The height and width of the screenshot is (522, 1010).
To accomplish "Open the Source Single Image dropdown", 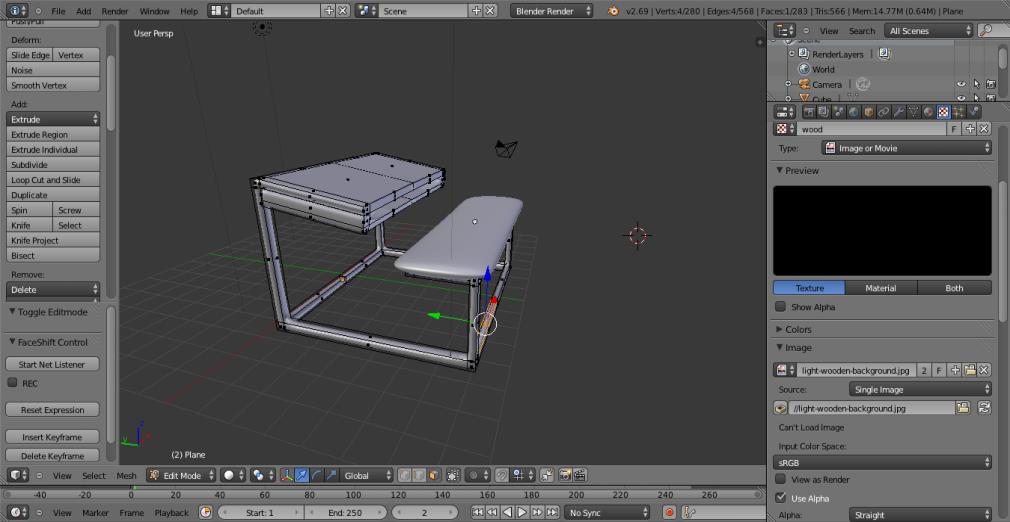I will (920, 389).
